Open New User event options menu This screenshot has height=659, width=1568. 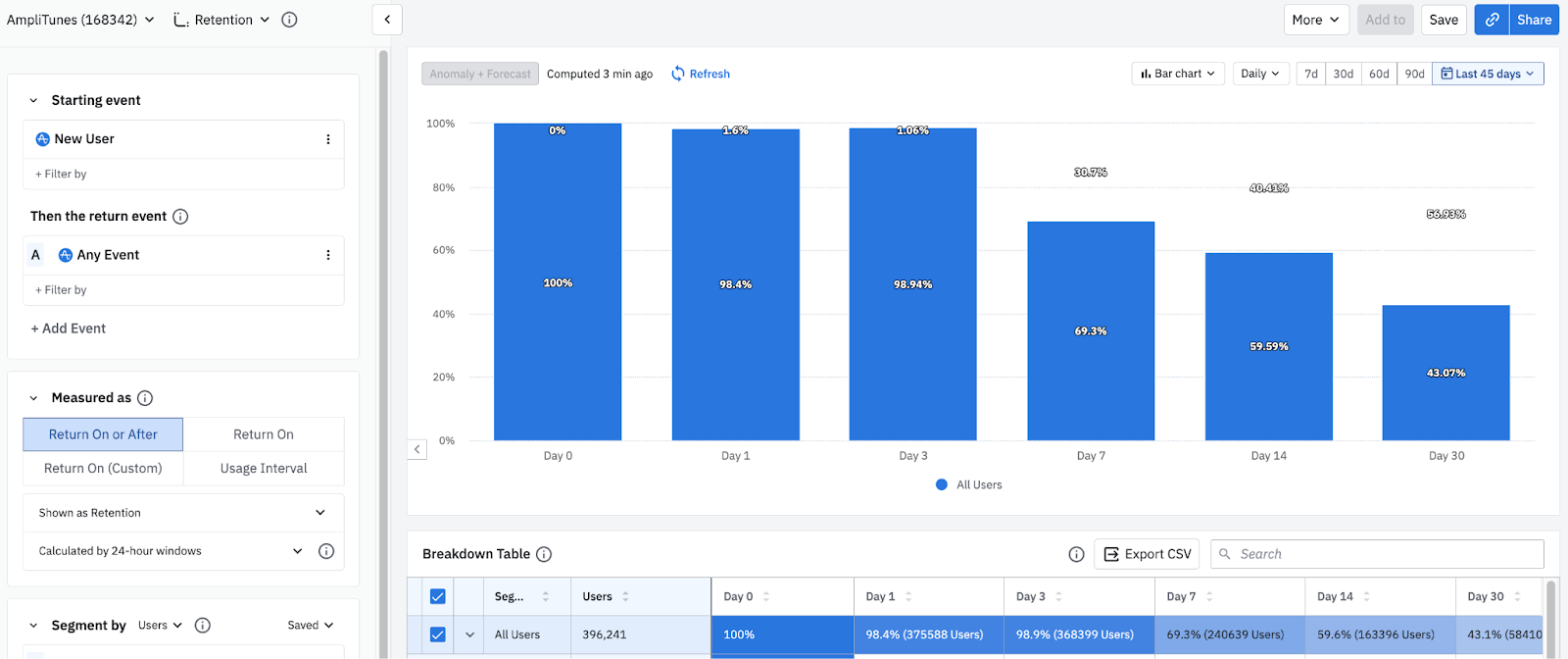327,139
